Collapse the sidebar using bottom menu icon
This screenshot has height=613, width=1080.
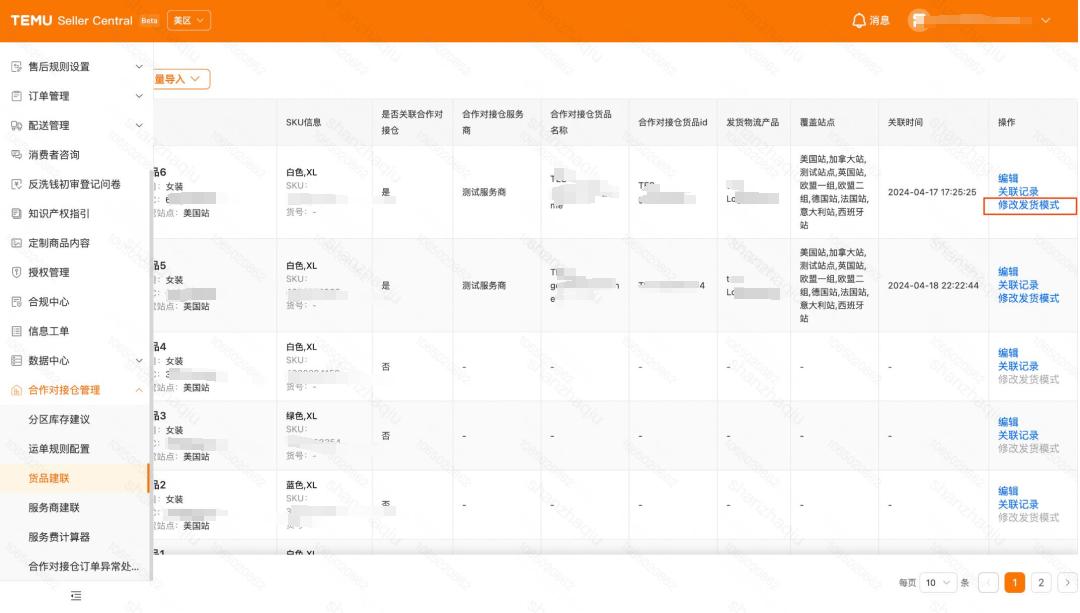point(76,596)
